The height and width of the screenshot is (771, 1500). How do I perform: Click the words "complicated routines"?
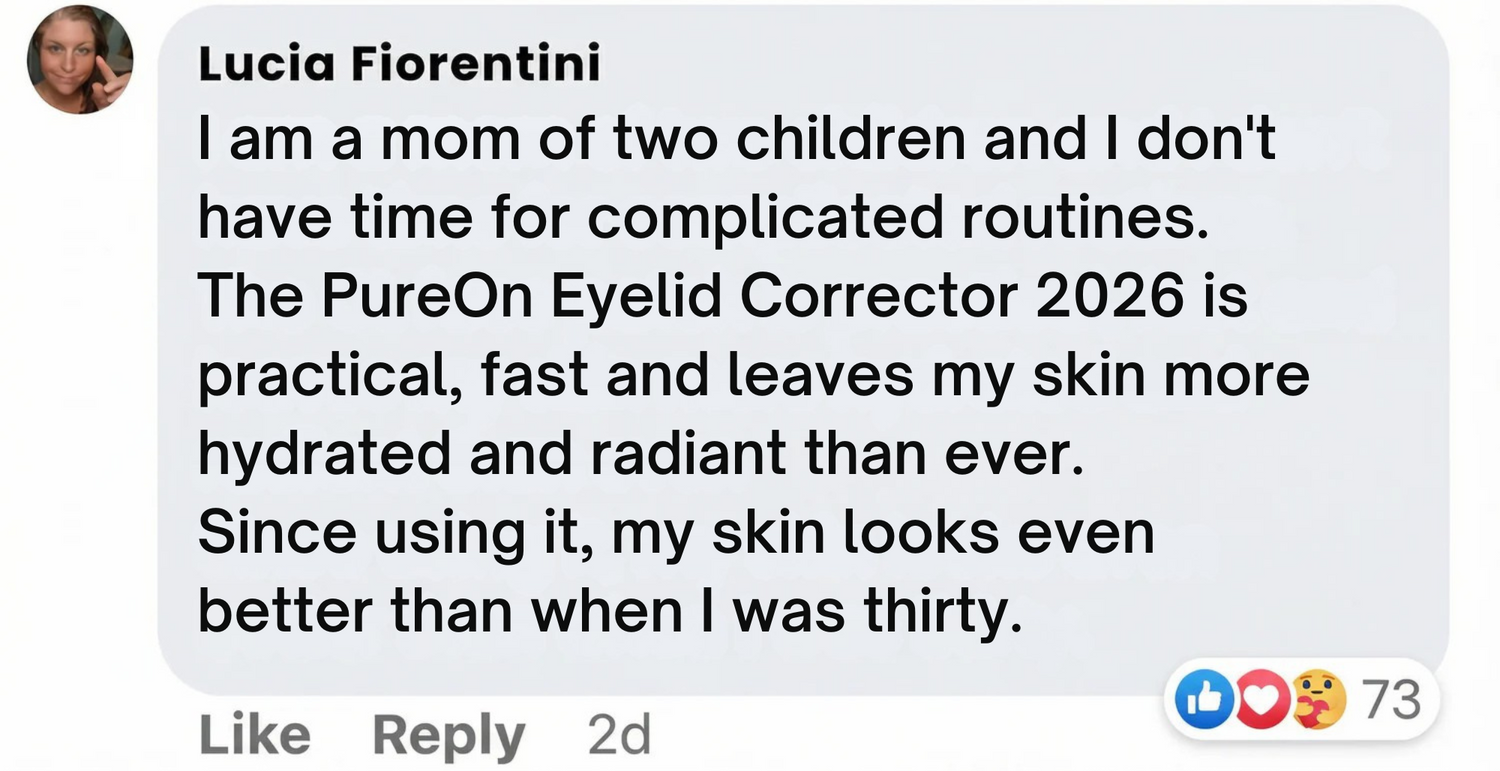892,216
